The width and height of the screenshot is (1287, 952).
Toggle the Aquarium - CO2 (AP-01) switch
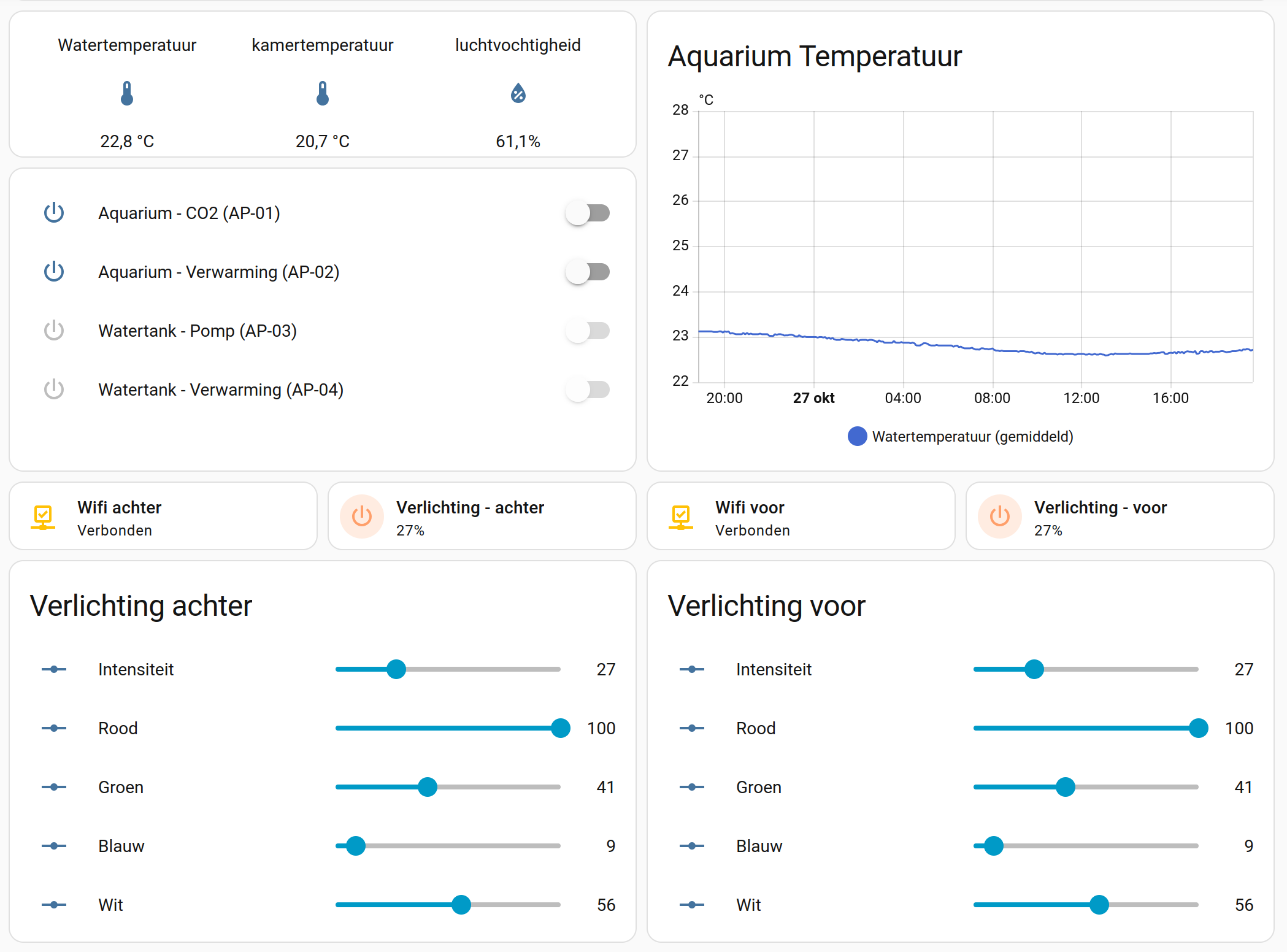coord(588,213)
